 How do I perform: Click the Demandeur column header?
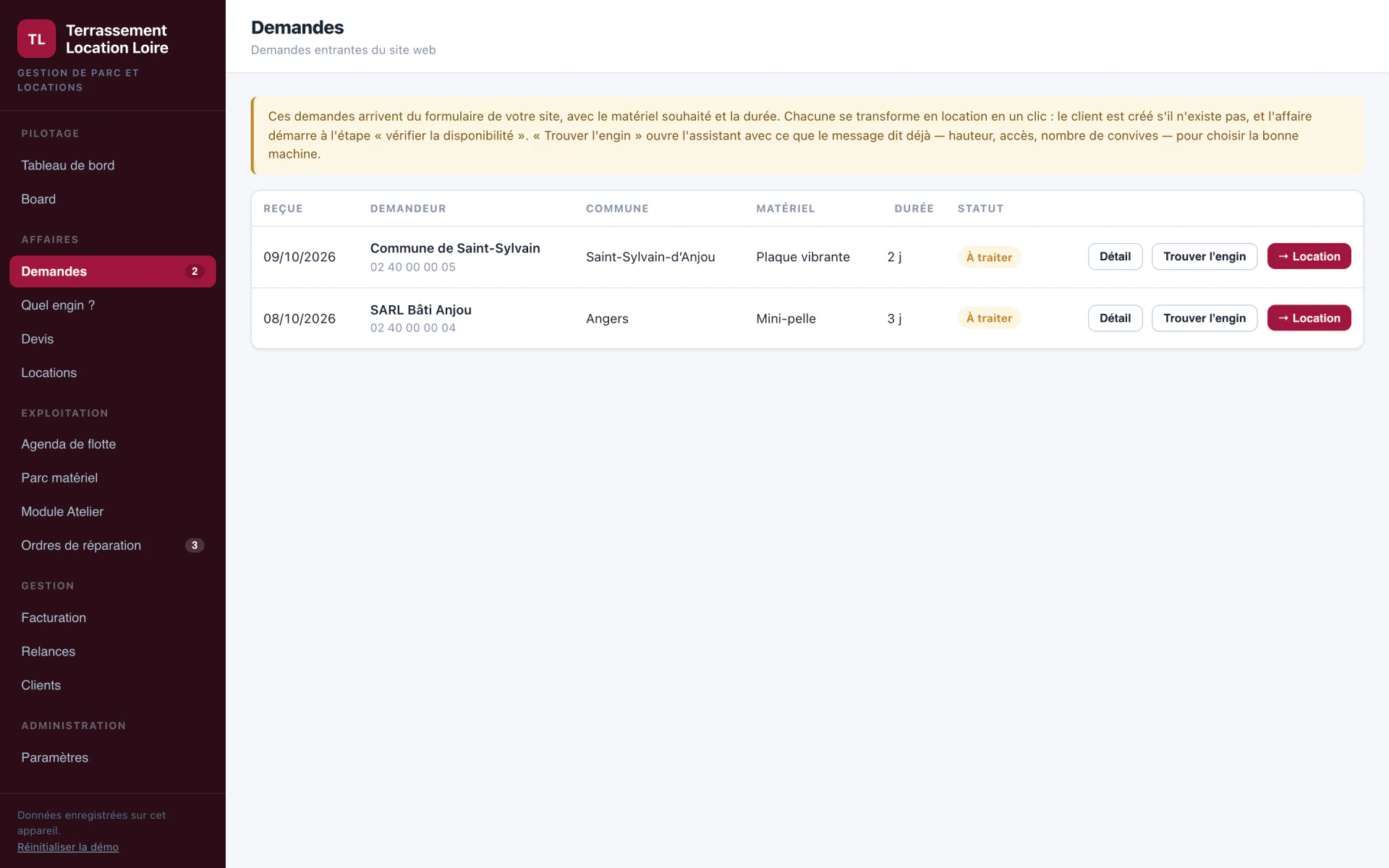408,208
